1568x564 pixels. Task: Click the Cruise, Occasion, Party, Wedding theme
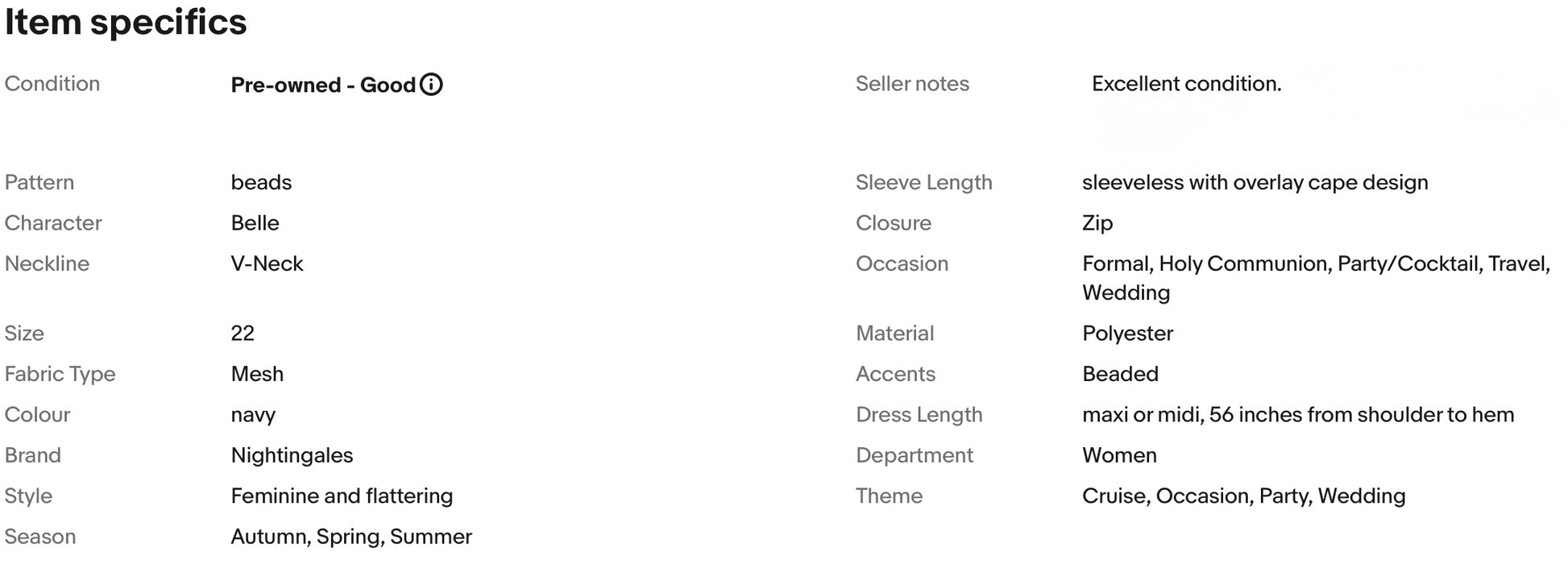(x=1243, y=496)
